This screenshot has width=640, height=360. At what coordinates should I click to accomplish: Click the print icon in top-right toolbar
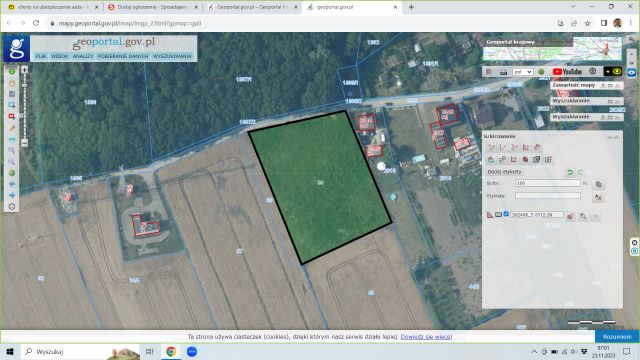[503, 72]
